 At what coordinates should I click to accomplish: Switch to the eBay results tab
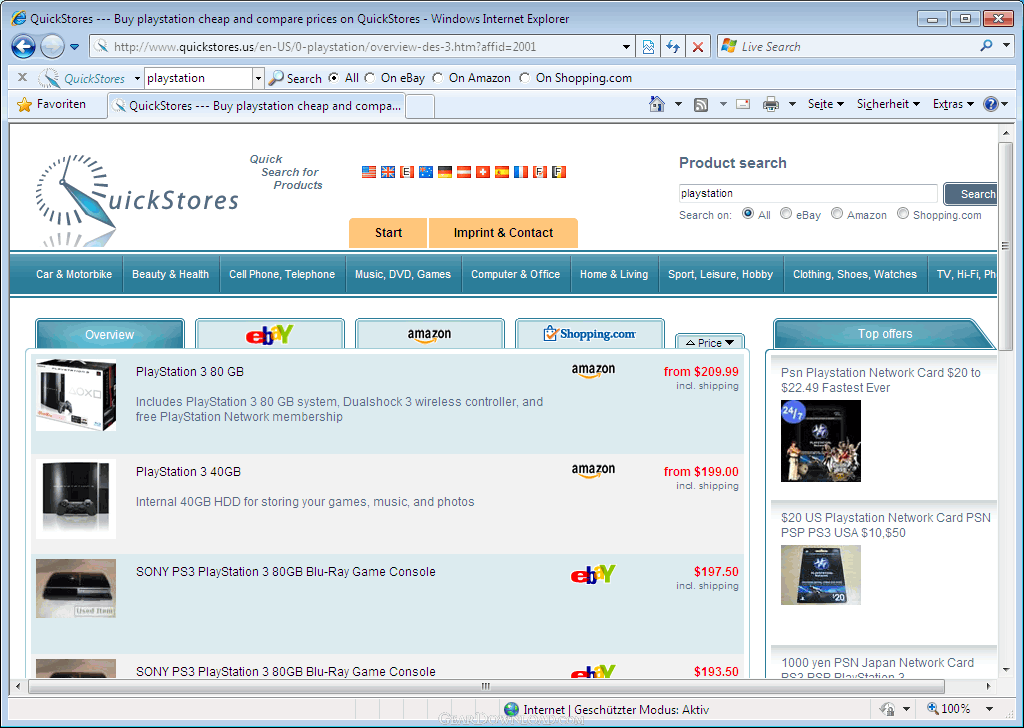(270, 334)
